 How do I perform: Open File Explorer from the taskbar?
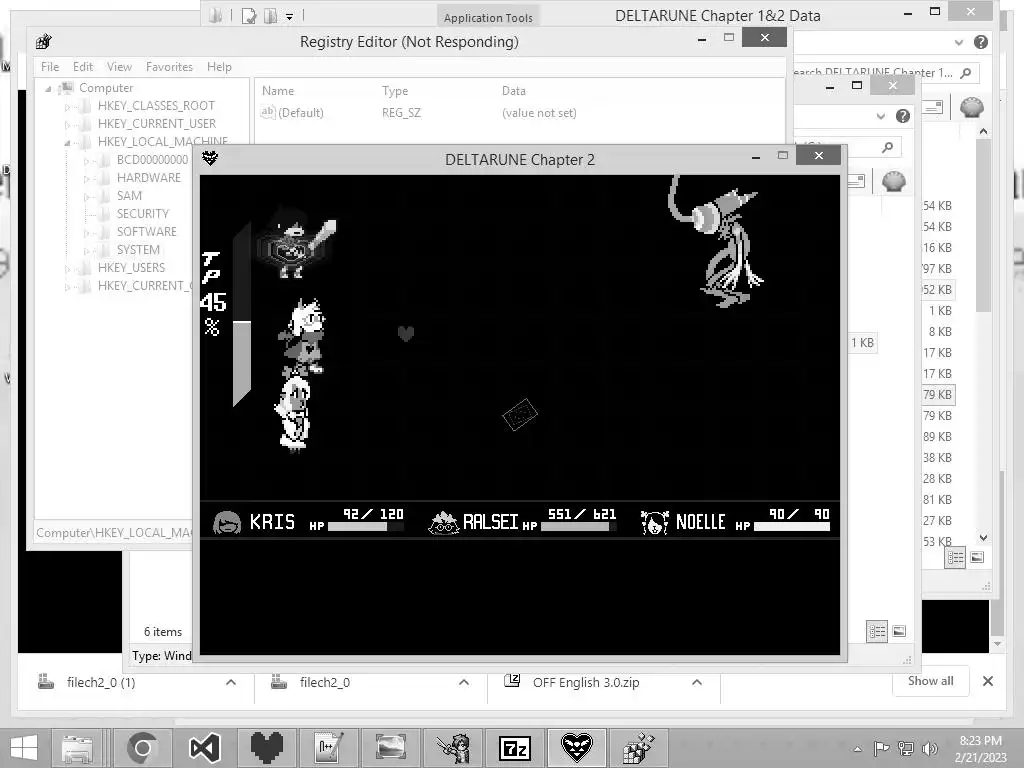pyautogui.click(x=78, y=748)
